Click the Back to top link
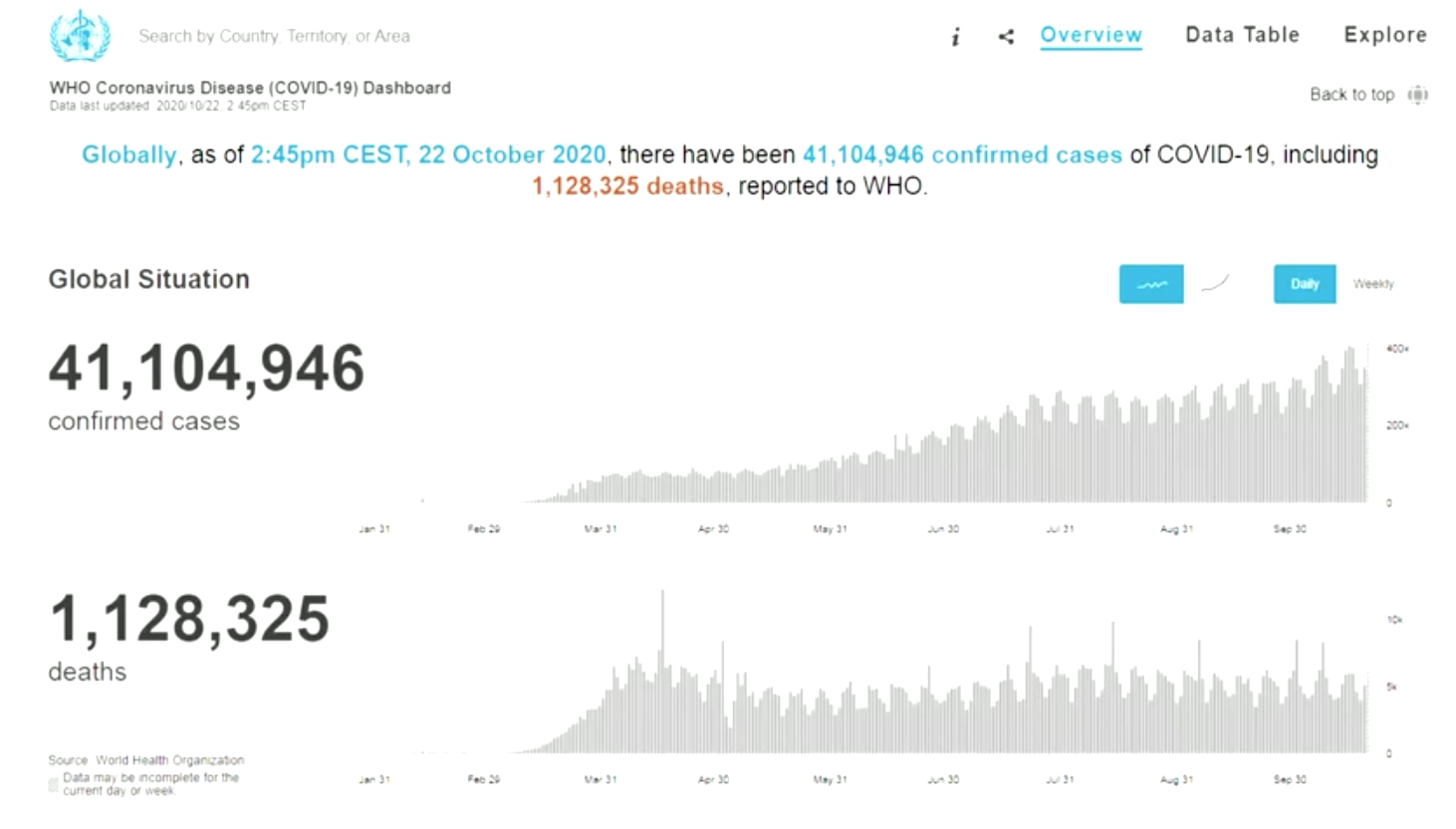Image resolution: width=1456 pixels, height=829 pixels. click(1351, 95)
